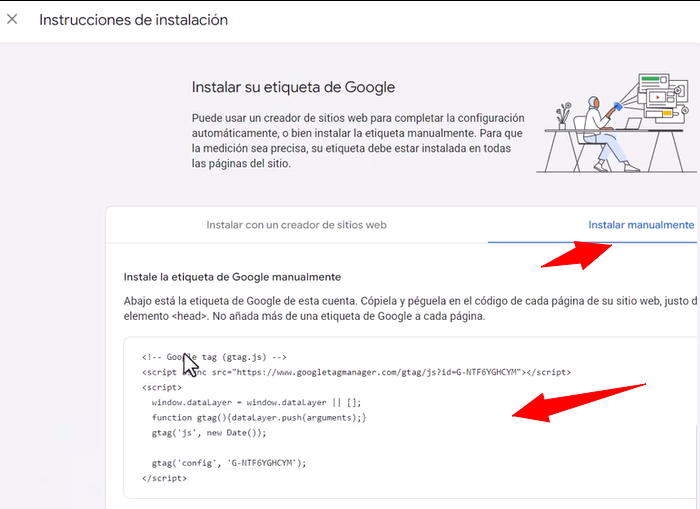Click the gtag('js', new Date()) line

pyautogui.click(x=209, y=433)
